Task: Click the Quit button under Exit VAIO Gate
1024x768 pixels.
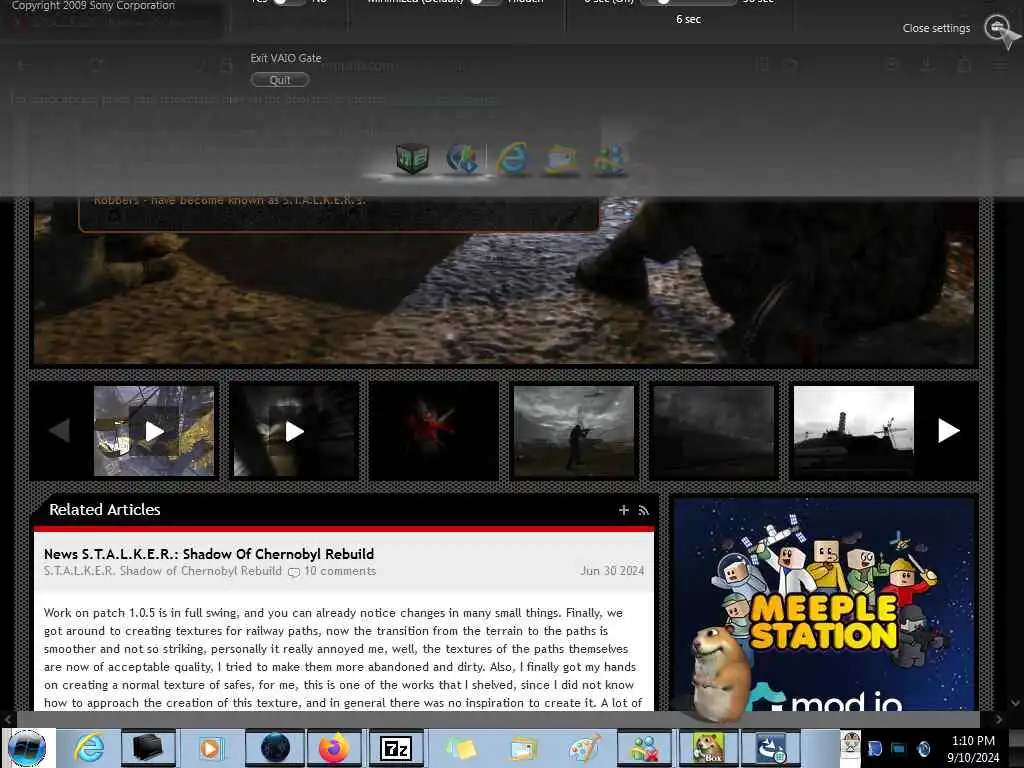Action: point(280,80)
